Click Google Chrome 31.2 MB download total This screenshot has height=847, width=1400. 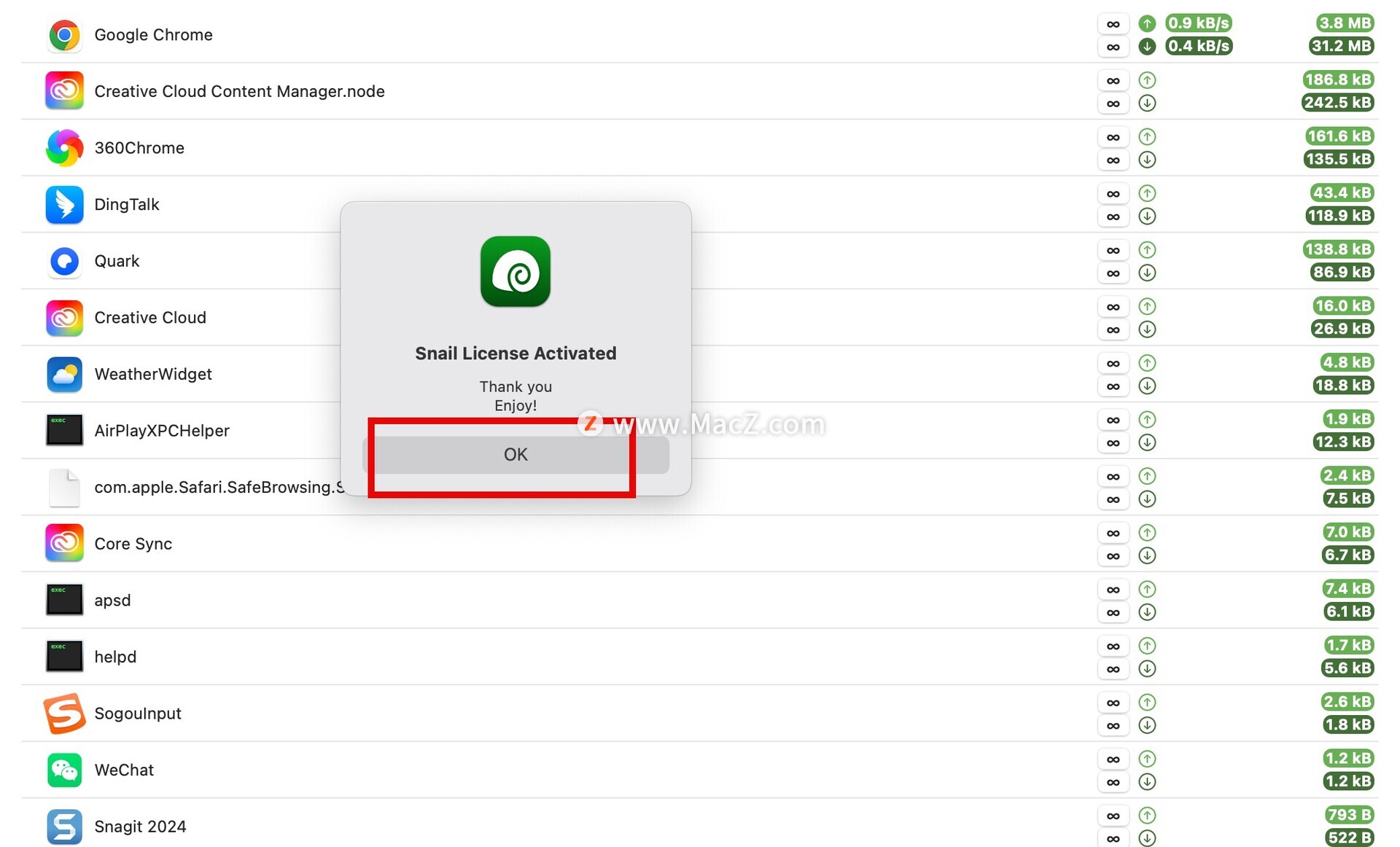tap(1341, 46)
